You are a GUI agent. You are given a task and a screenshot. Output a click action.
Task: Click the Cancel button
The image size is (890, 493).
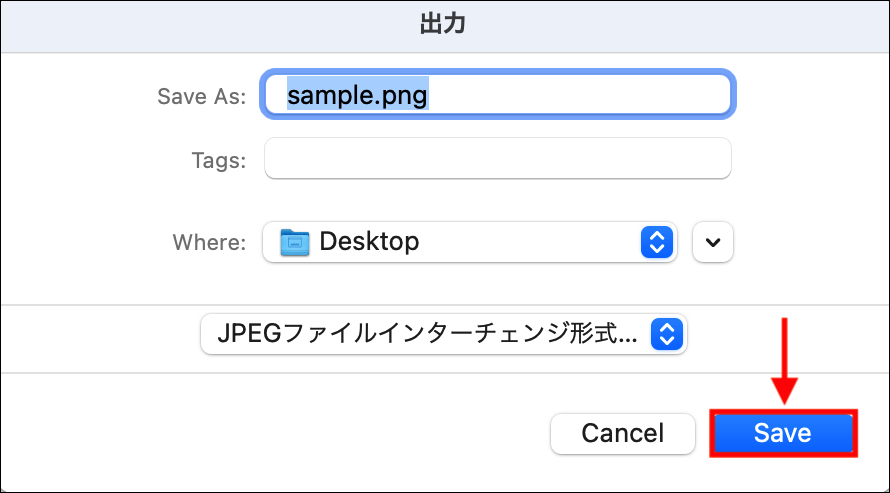pos(623,433)
